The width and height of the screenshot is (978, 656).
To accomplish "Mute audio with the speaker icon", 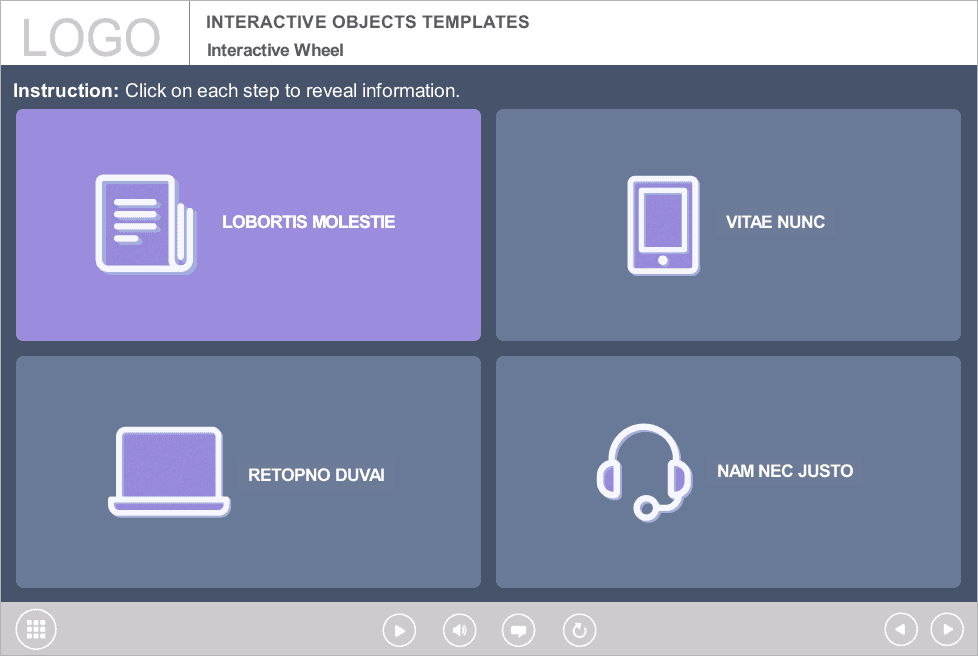I will (x=459, y=630).
